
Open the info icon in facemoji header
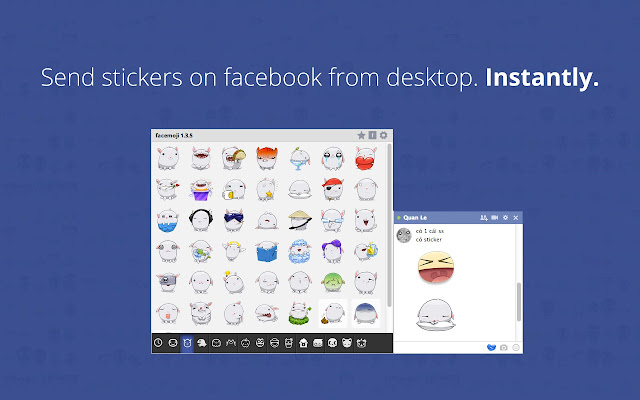click(x=372, y=135)
